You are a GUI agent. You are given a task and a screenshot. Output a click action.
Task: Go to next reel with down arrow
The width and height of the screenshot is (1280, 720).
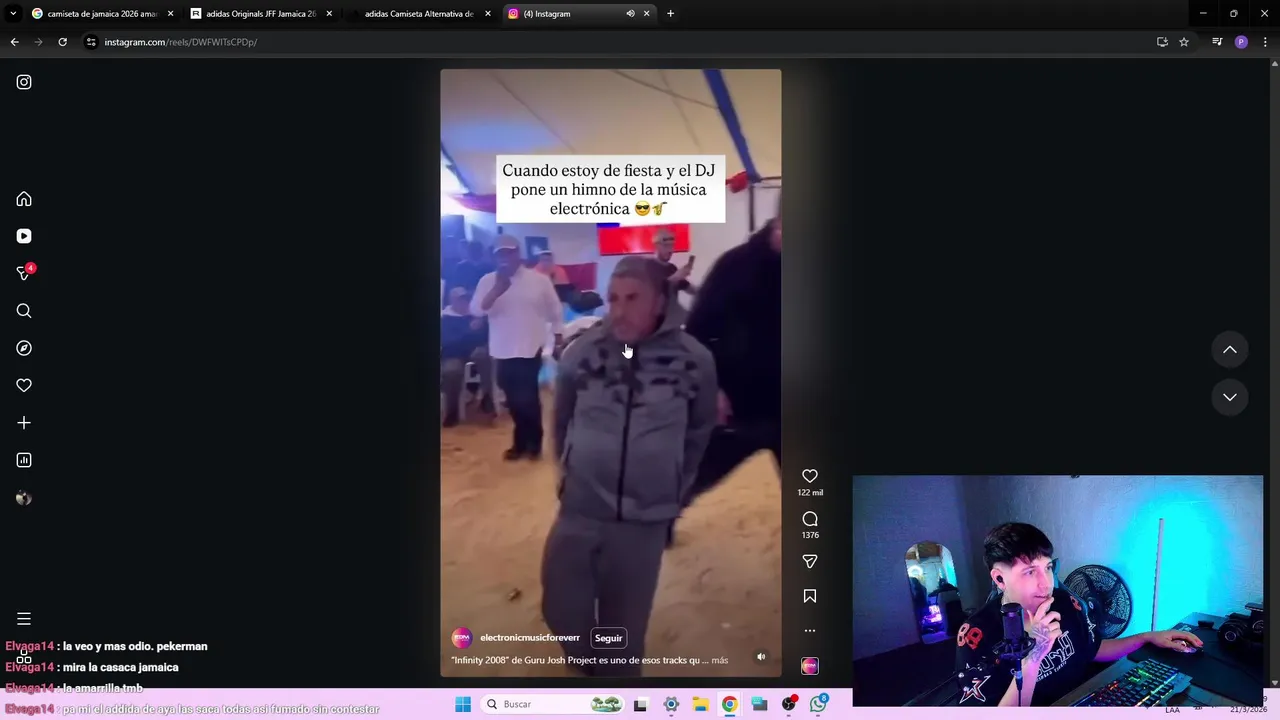click(x=1230, y=397)
